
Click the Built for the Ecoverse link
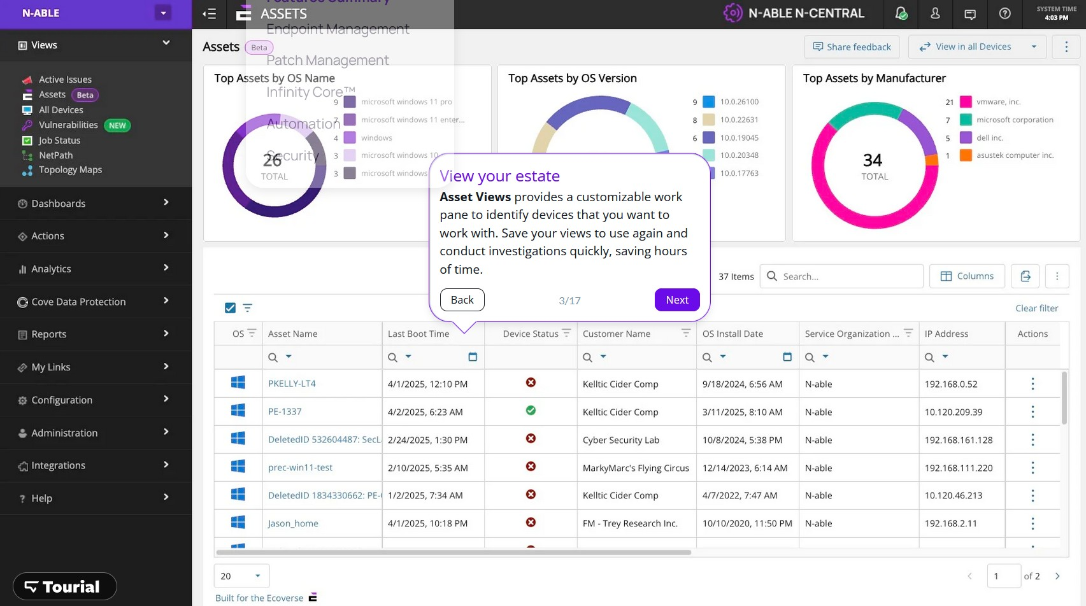click(x=266, y=598)
